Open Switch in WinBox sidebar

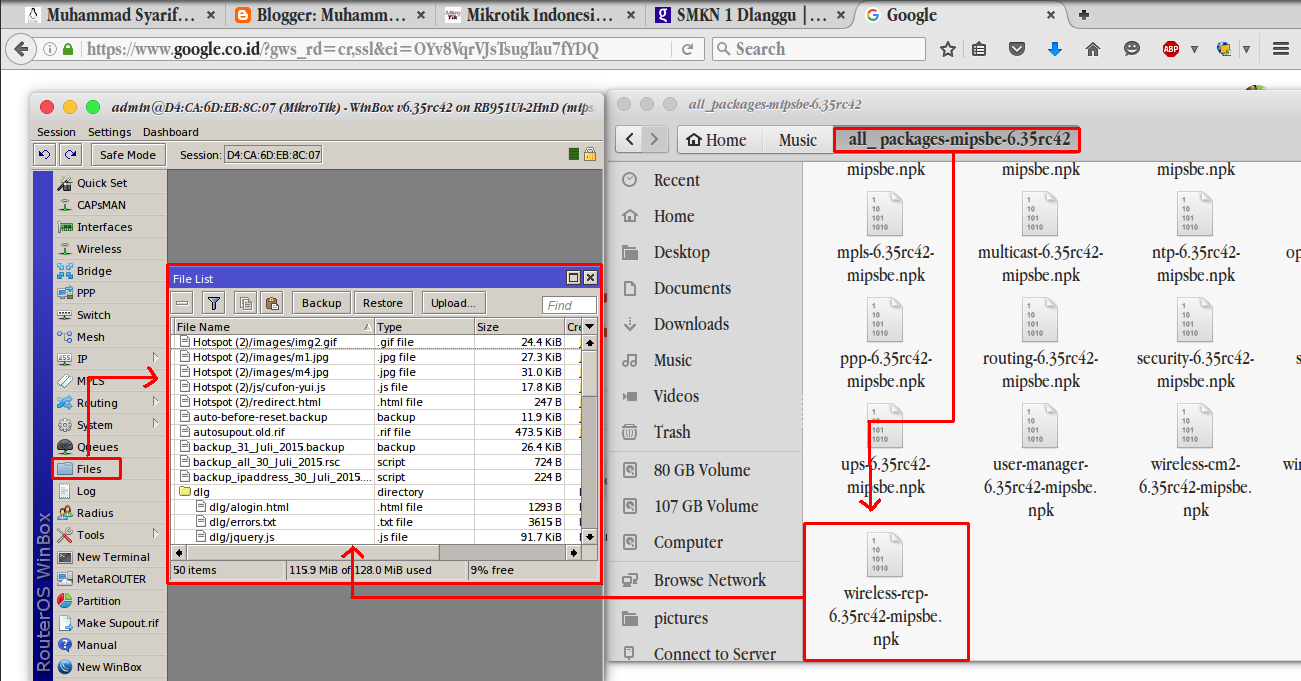(x=94, y=315)
